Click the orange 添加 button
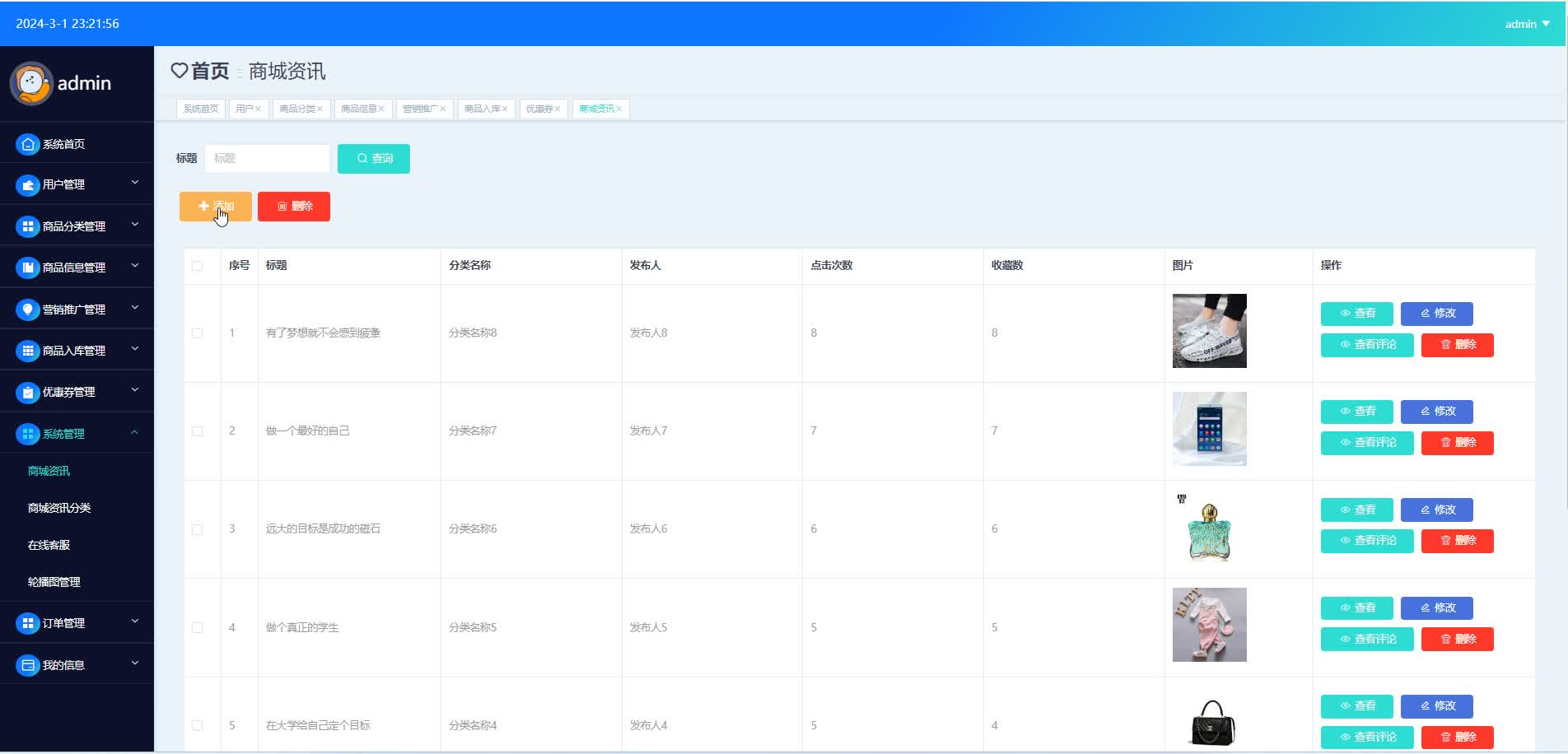 216,207
